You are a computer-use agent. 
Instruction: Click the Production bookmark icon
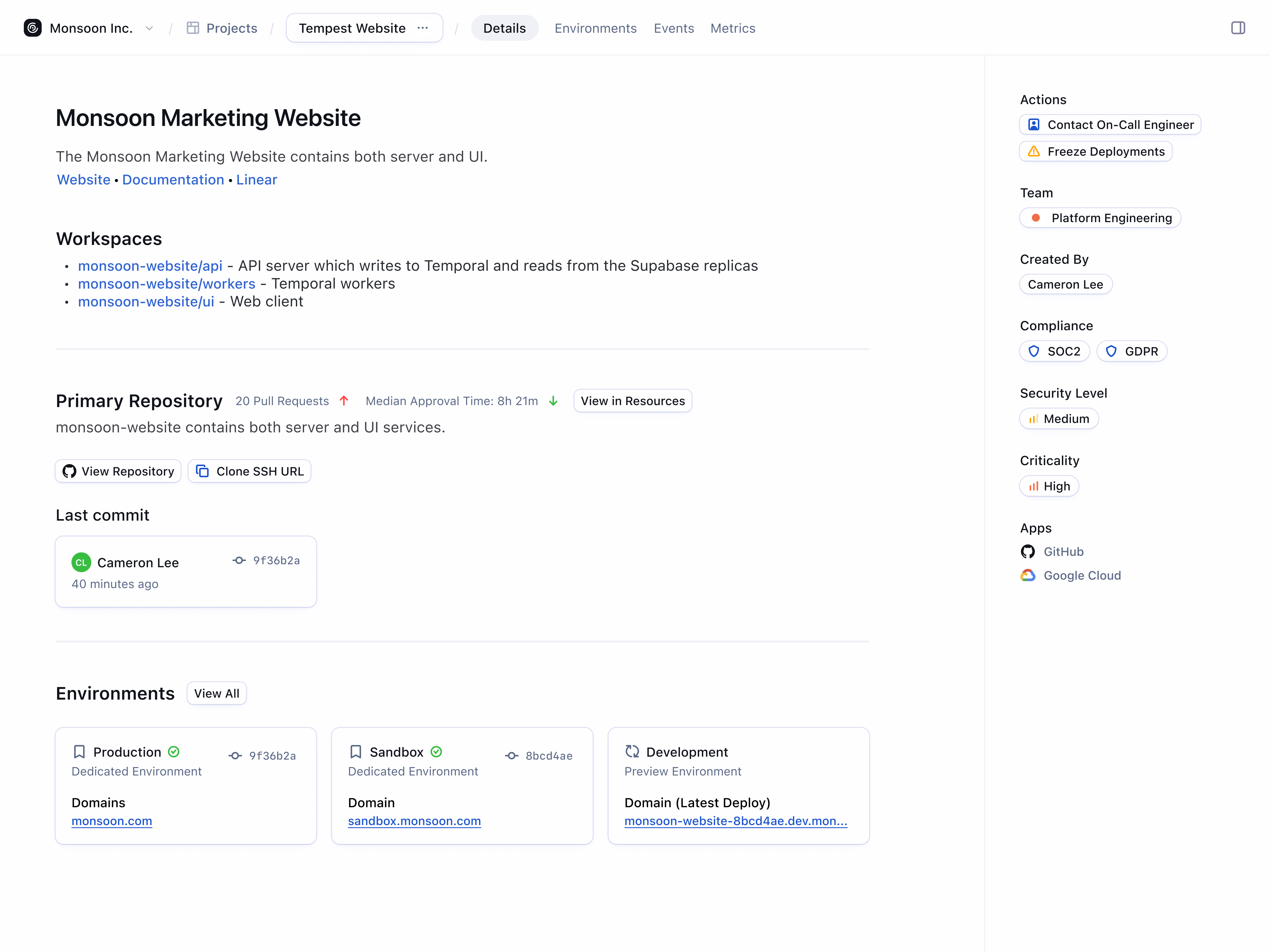pos(79,752)
